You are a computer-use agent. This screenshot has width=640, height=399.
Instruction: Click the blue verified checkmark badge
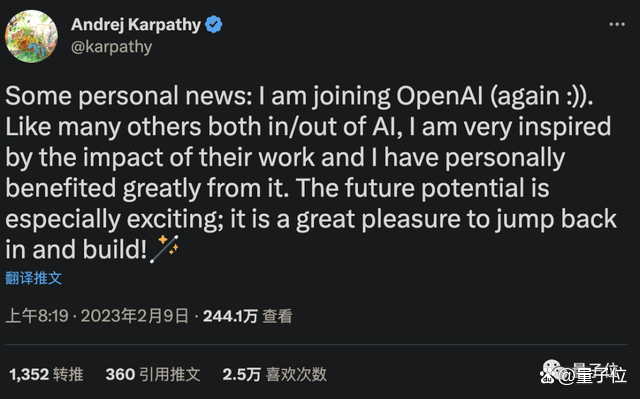click(213, 24)
